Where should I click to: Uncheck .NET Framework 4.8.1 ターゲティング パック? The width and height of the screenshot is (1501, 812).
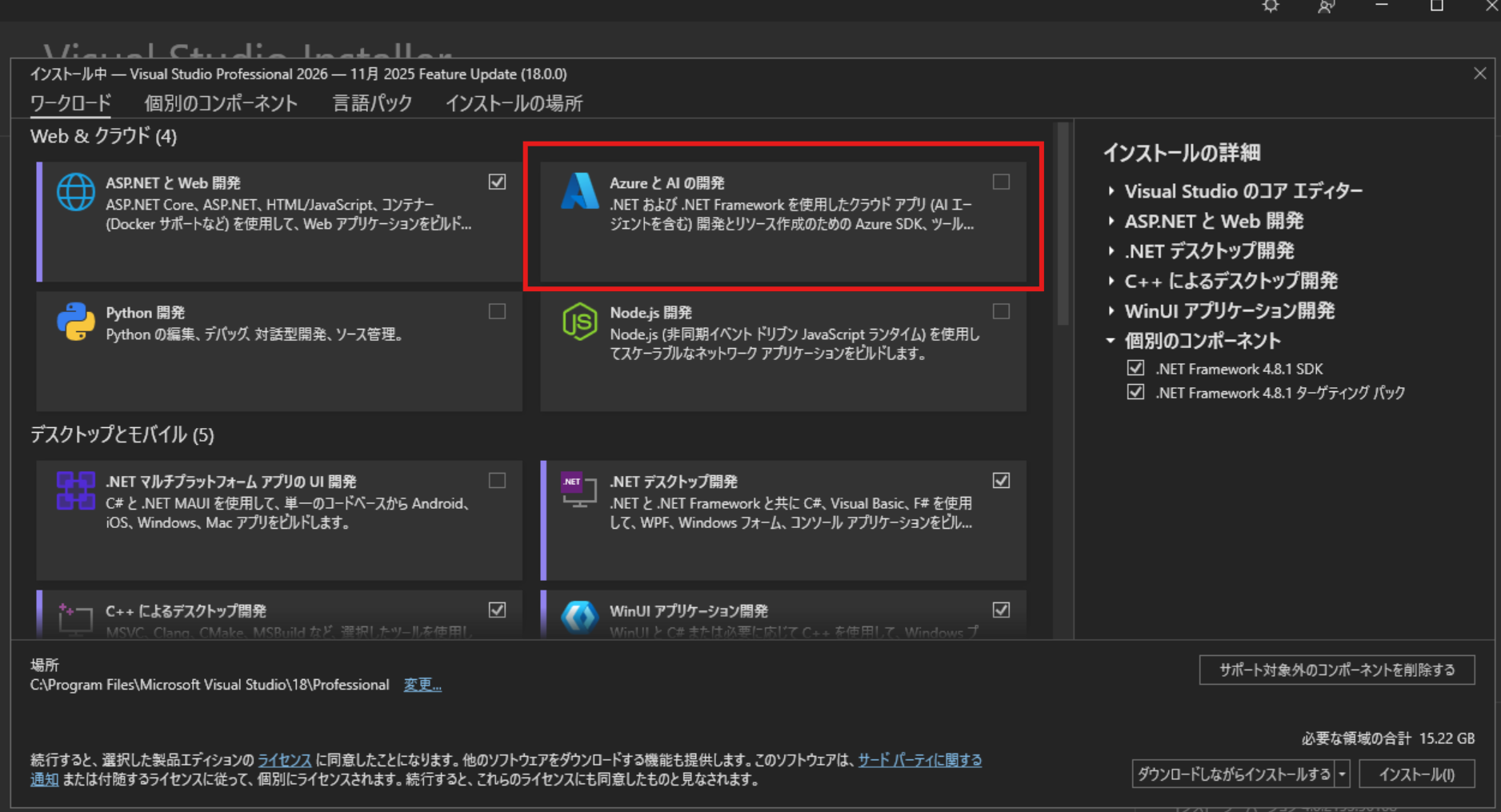tap(1135, 392)
